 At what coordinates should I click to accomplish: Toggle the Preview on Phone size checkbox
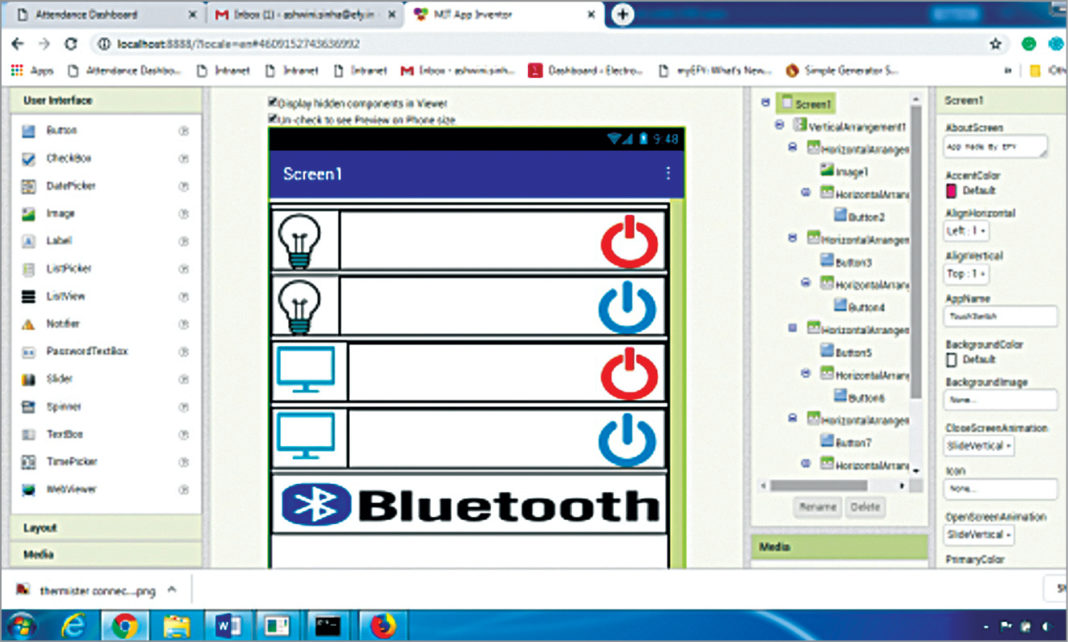[x=271, y=117]
